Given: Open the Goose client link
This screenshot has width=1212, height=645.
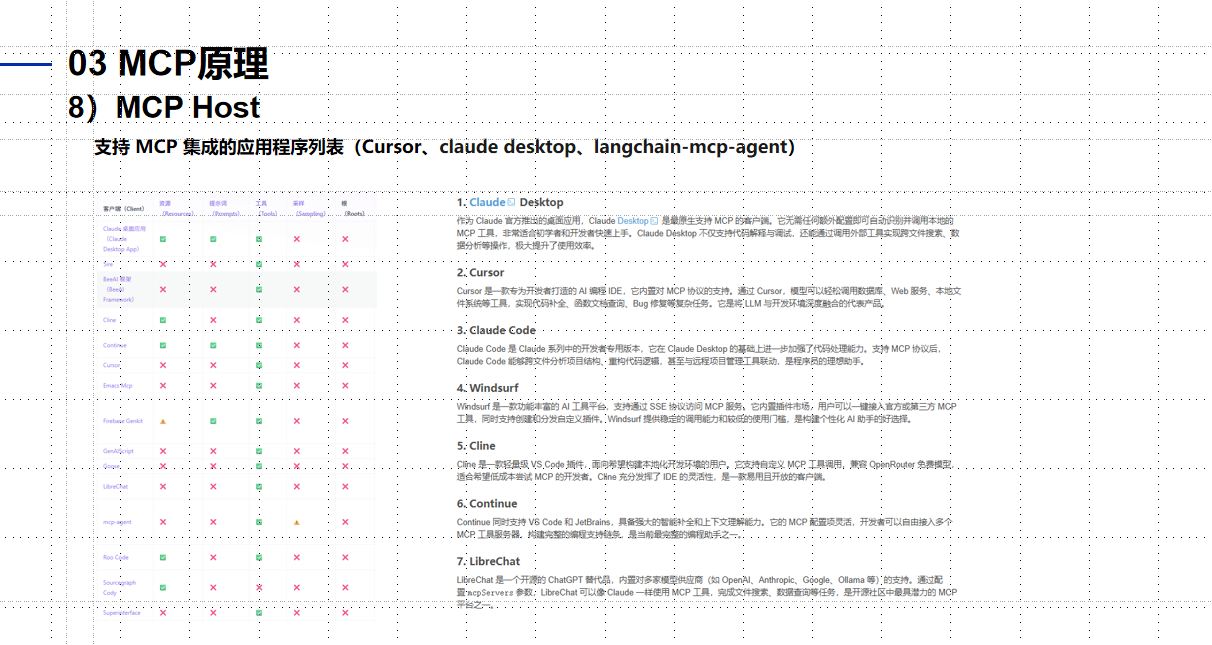Looking at the screenshot, I should click(111, 466).
